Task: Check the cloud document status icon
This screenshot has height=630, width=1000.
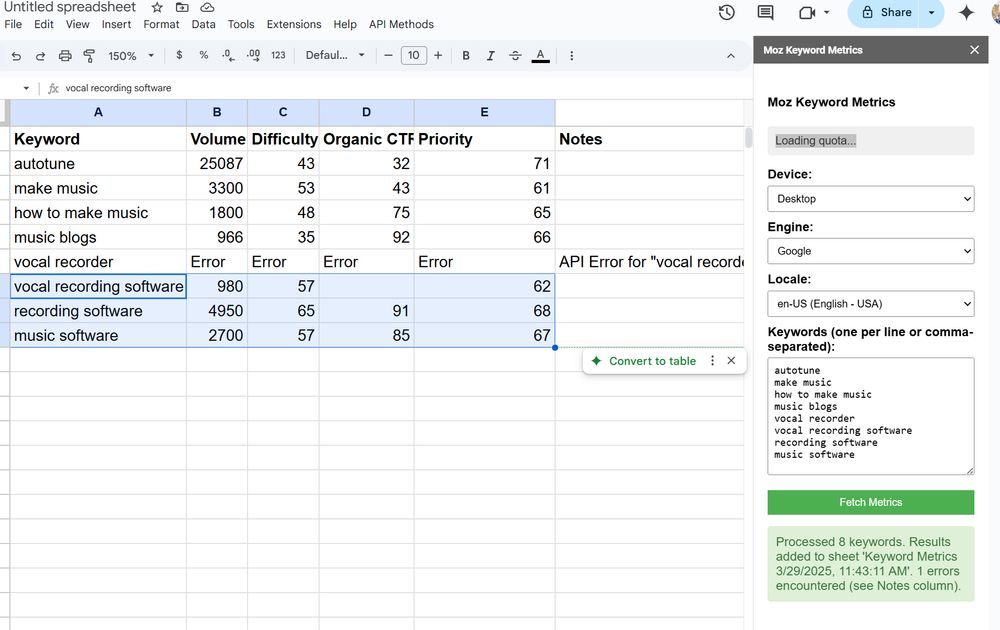Action: click(207, 8)
